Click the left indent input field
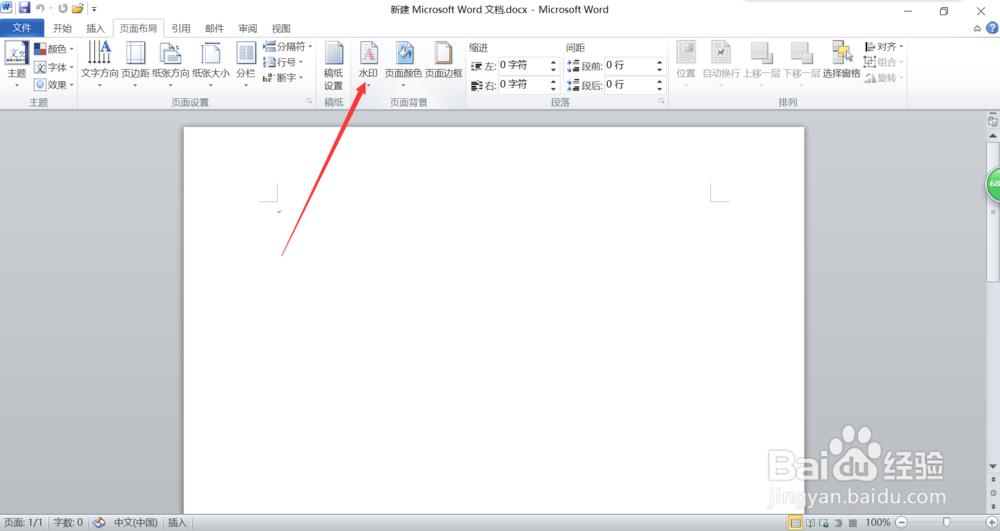 [x=522, y=65]
